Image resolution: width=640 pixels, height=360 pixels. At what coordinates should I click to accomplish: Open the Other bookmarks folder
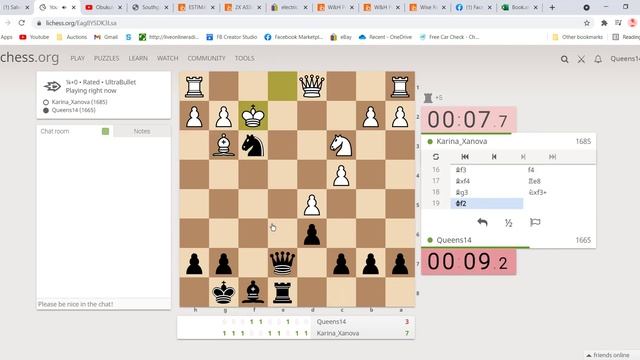click(x=577, y=37)
